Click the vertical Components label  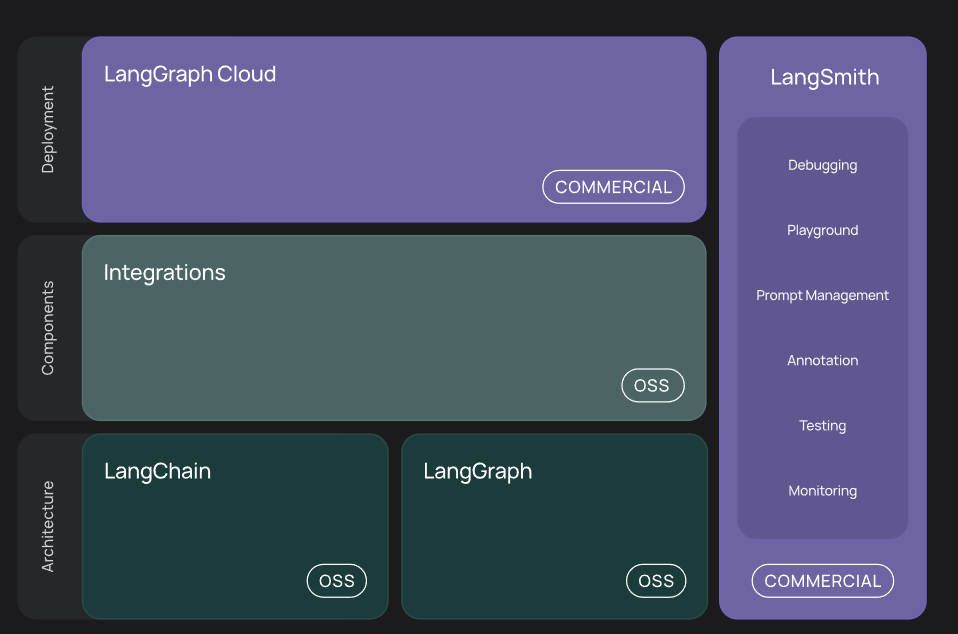(x=48, y=328)
